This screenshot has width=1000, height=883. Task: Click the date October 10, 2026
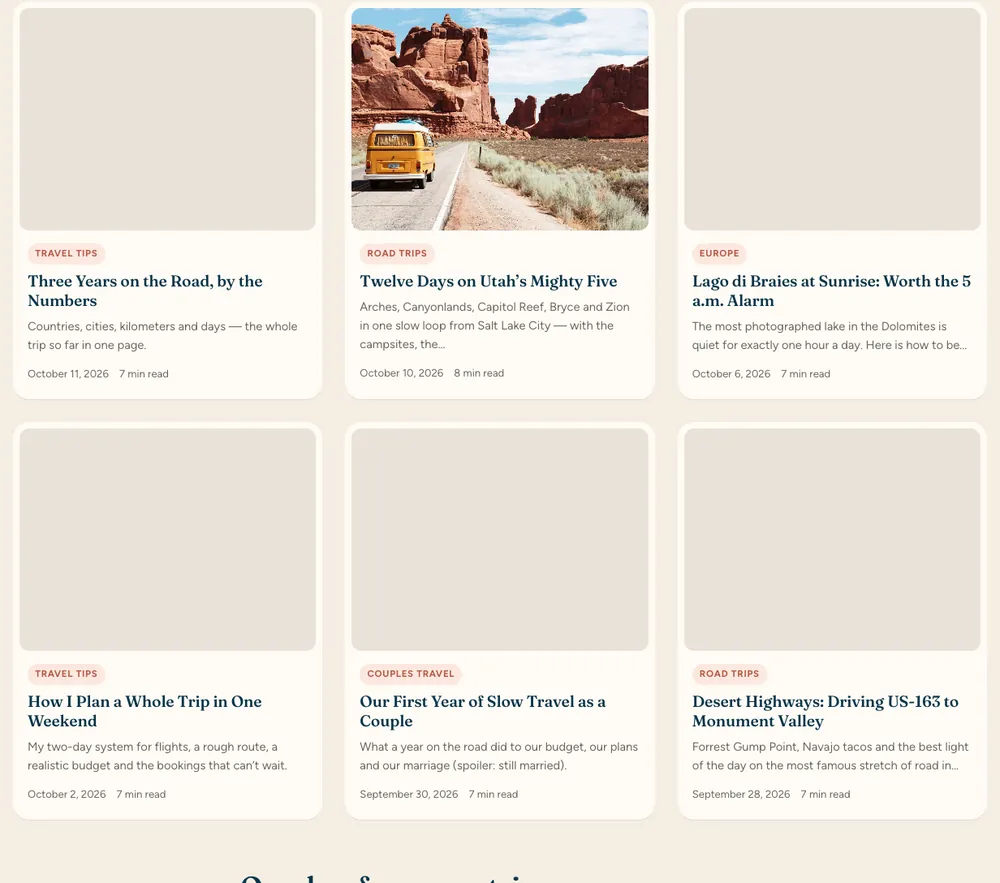click(401, 373)
